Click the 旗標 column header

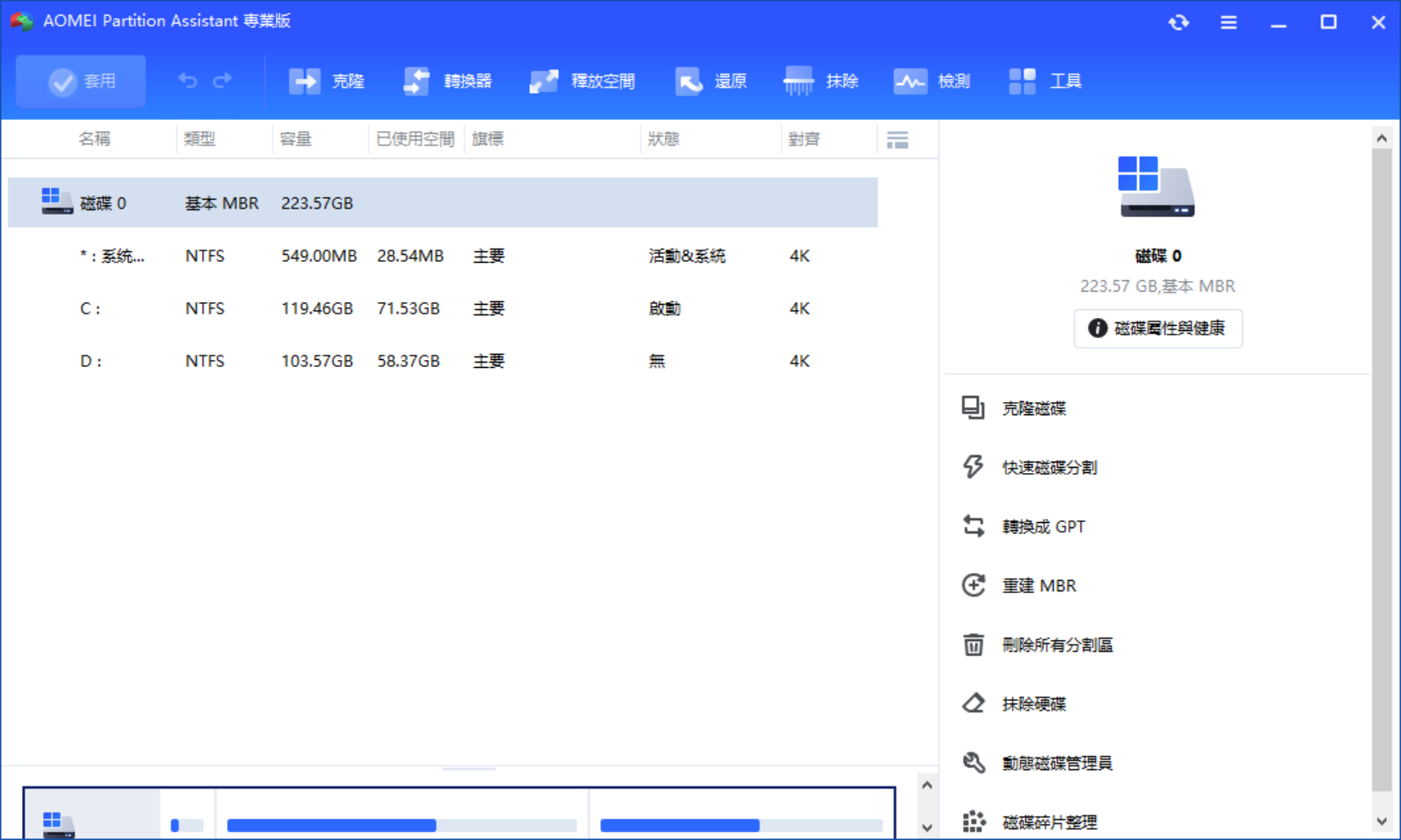(x=488, y=139)
